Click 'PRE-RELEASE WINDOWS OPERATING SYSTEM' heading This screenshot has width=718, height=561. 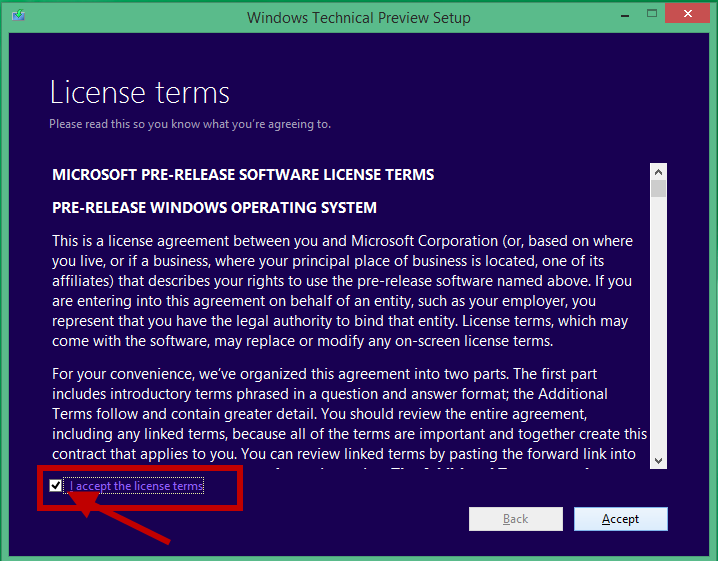pos(214,207)
